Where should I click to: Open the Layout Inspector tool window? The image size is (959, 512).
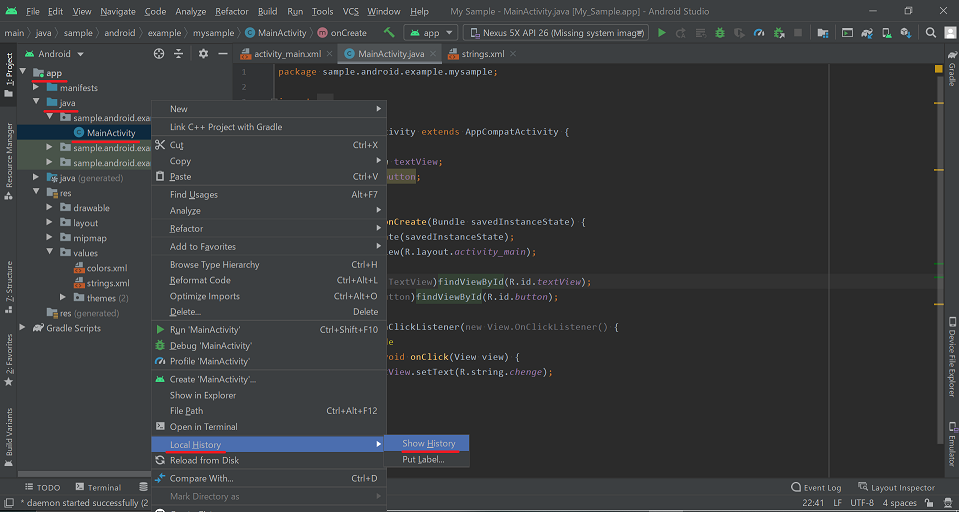coord(896,488)
